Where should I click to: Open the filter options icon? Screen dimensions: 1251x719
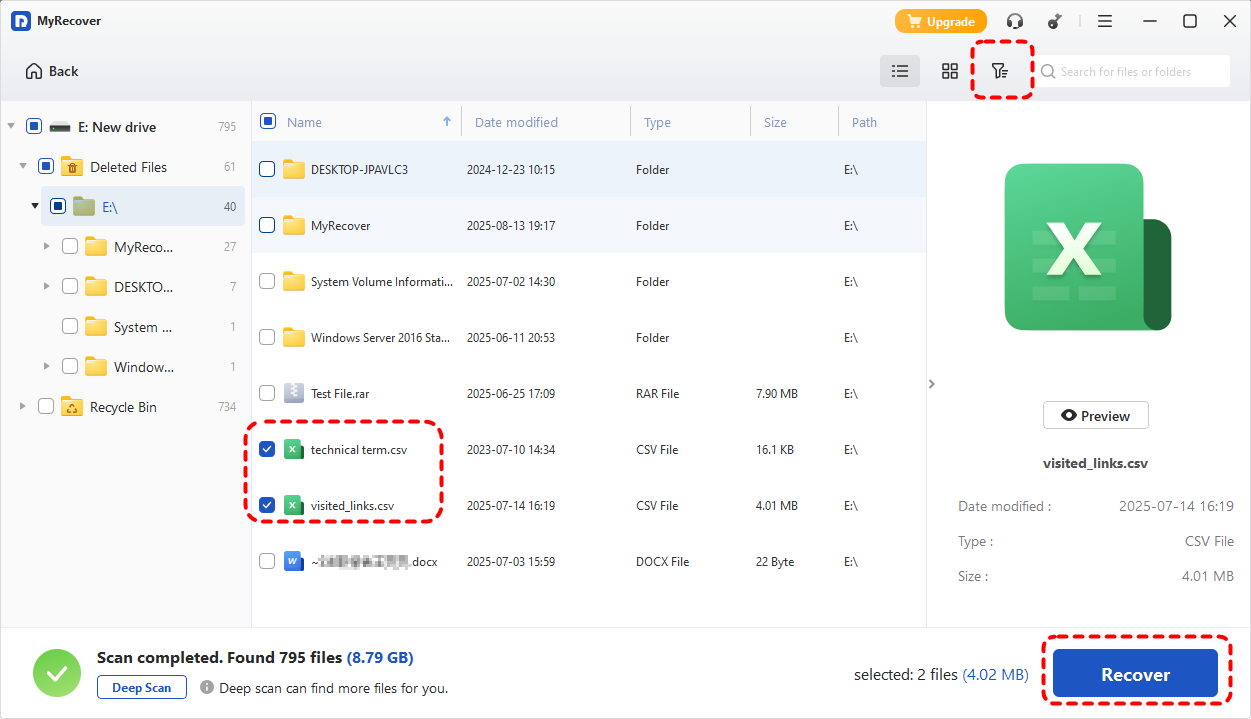tap(999, 71)
